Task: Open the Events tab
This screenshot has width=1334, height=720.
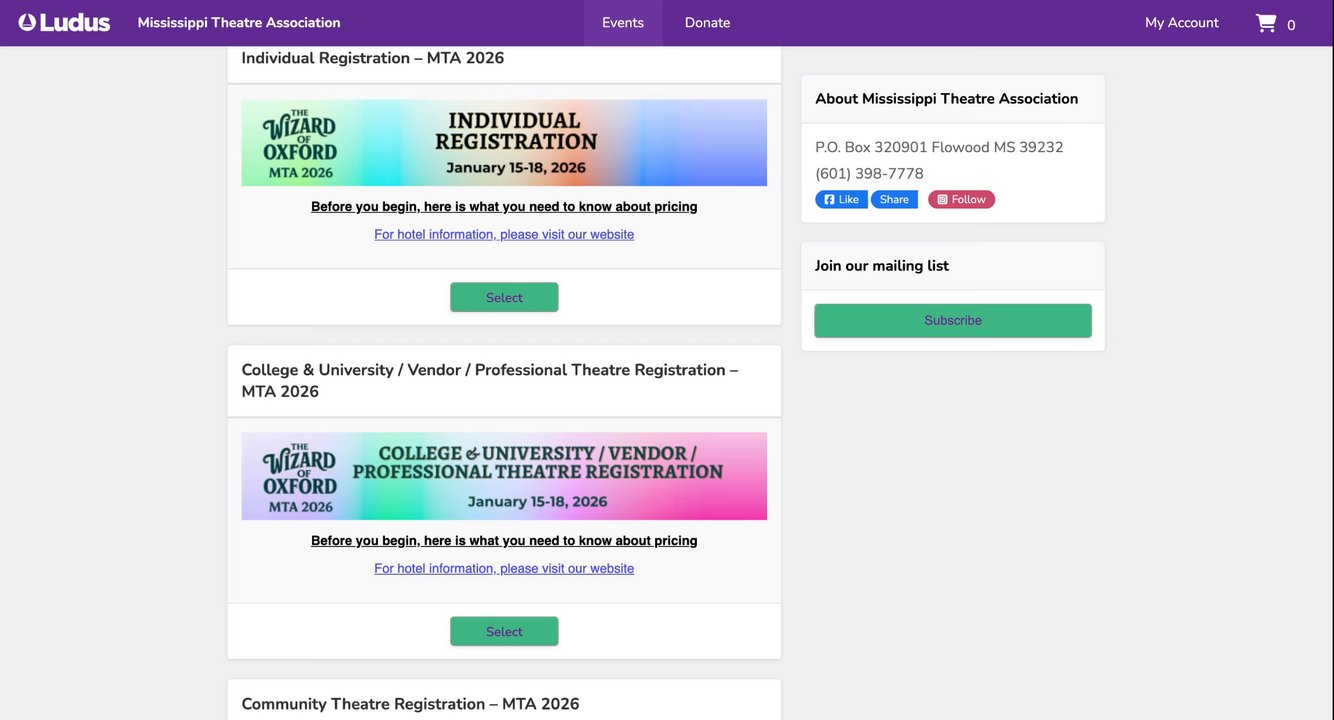Action: pyautogui.click(x=623, y=22)
